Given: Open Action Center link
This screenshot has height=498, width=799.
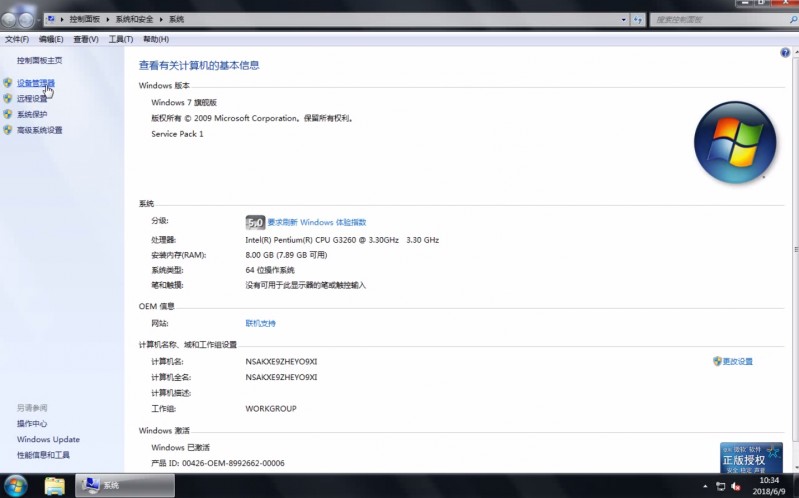Looking at the screenshot, I should coord(32,424).
